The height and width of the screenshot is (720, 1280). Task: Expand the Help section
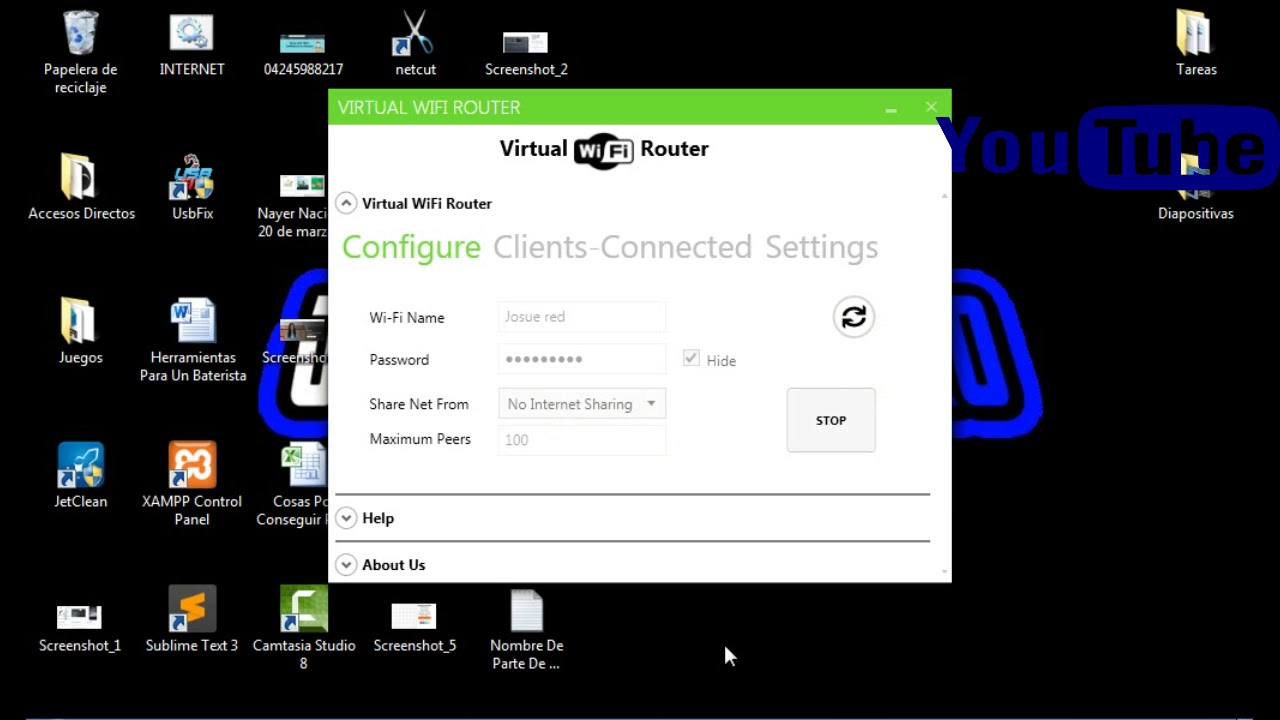(346, 518)
